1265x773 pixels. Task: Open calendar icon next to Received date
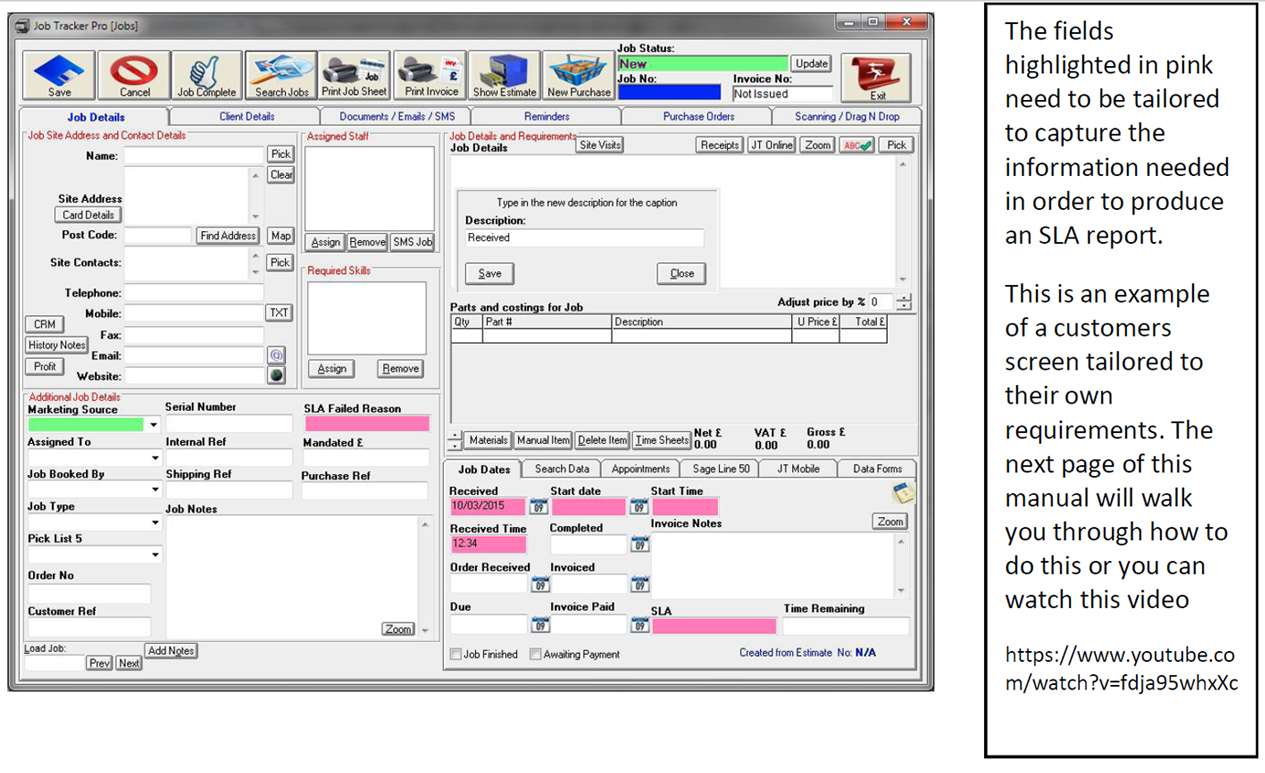(x=539, y=506)
